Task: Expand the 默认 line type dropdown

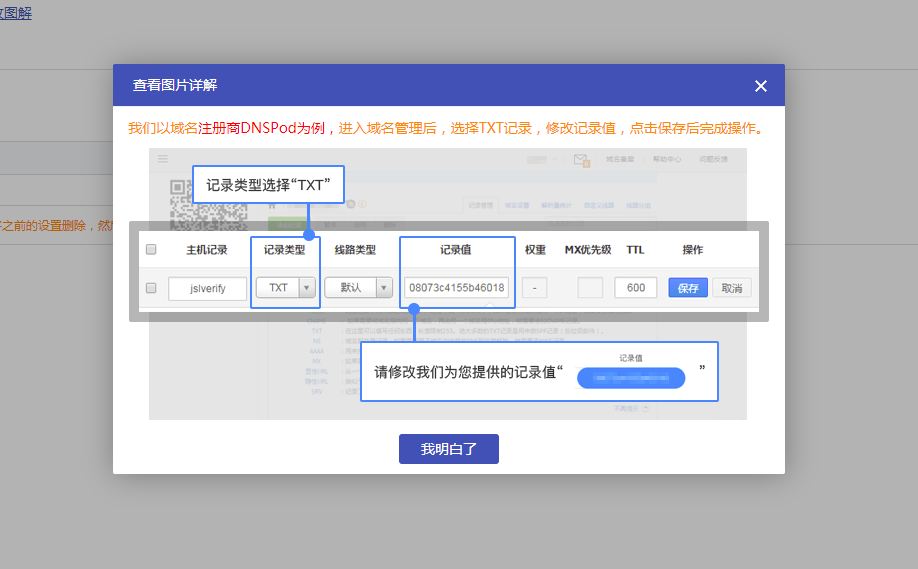Action: tap(358, 288)
